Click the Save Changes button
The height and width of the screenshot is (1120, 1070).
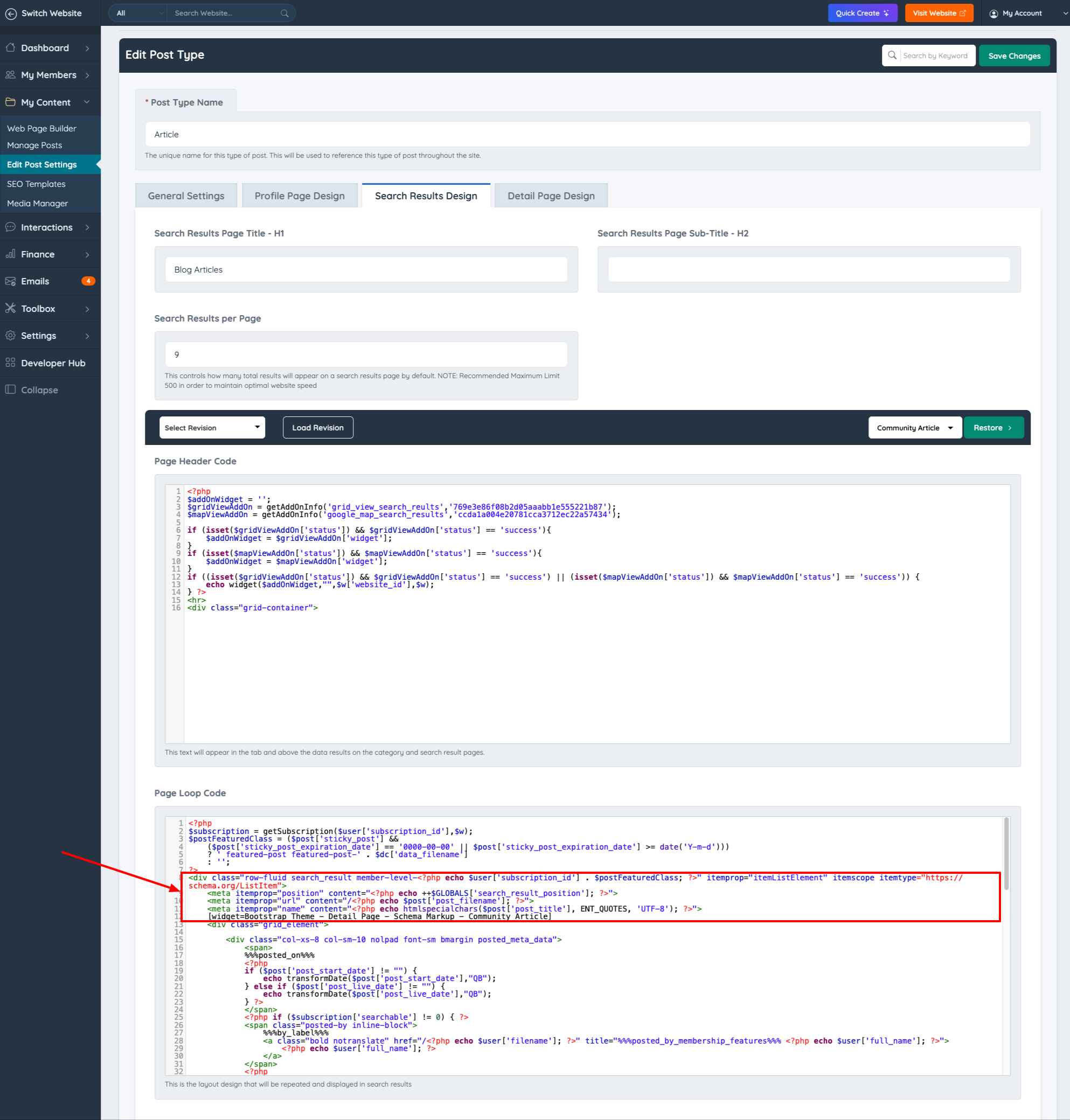(x=1013, y=56)
